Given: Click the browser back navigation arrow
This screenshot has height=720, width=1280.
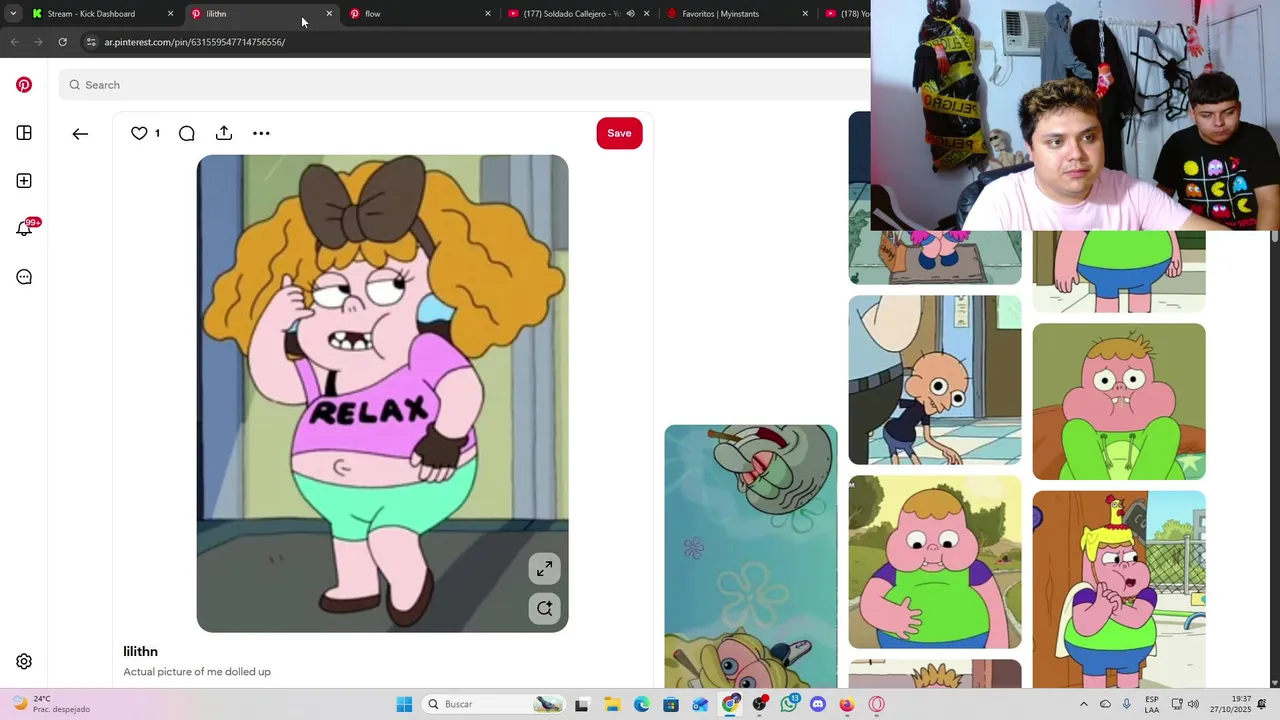Looking at the screenshot, I should coord(14,42).
